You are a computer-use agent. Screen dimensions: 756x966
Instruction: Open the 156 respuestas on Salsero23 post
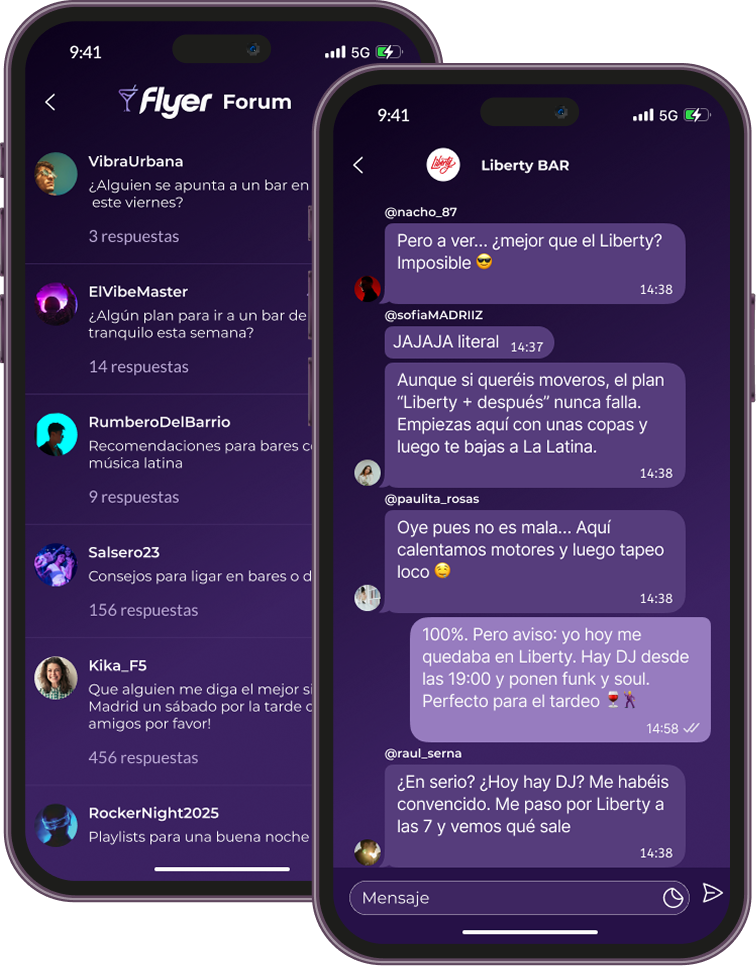point(143,611)
